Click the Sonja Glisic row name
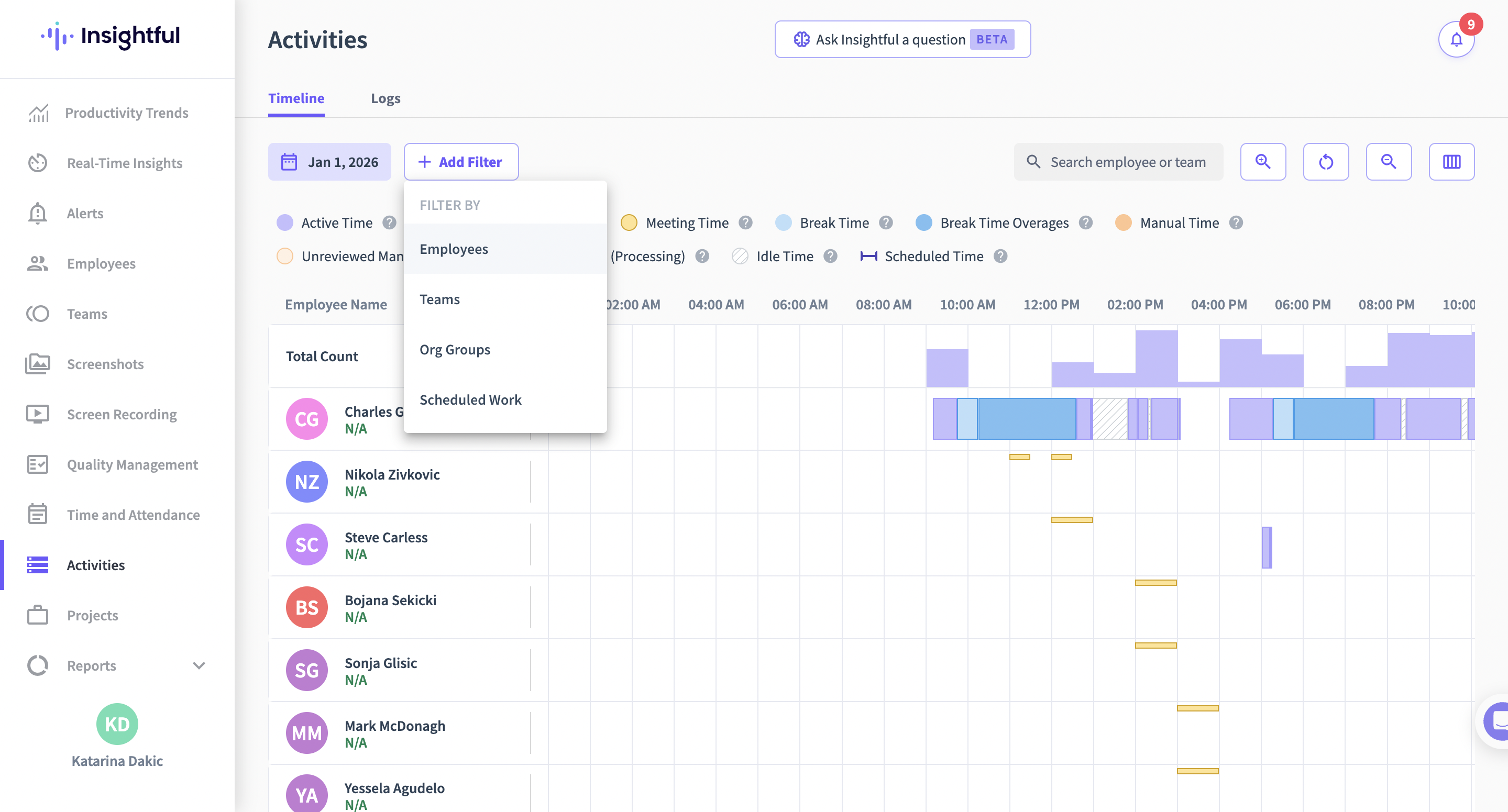1508x812 pixels. (x=380, y=663)
